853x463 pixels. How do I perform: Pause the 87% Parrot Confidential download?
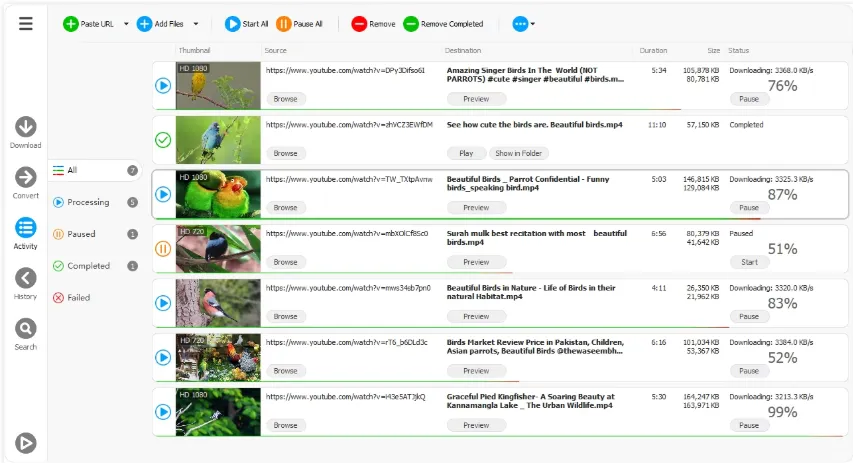point(749,208)
